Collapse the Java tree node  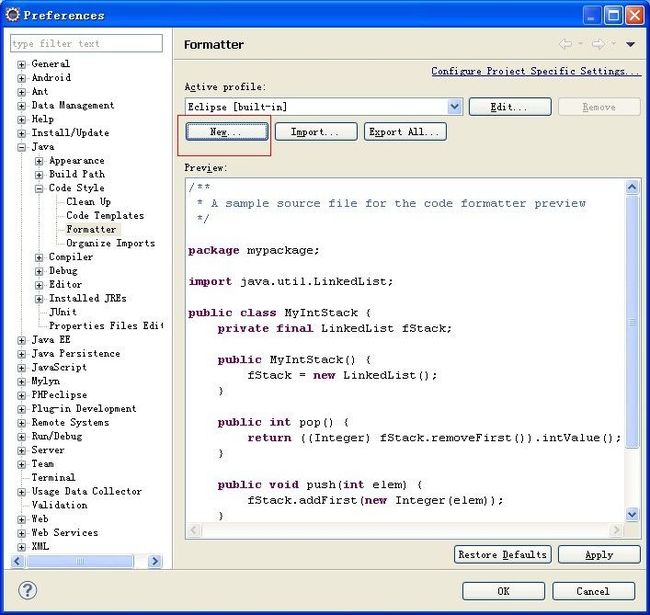click(x=22, y=147)
